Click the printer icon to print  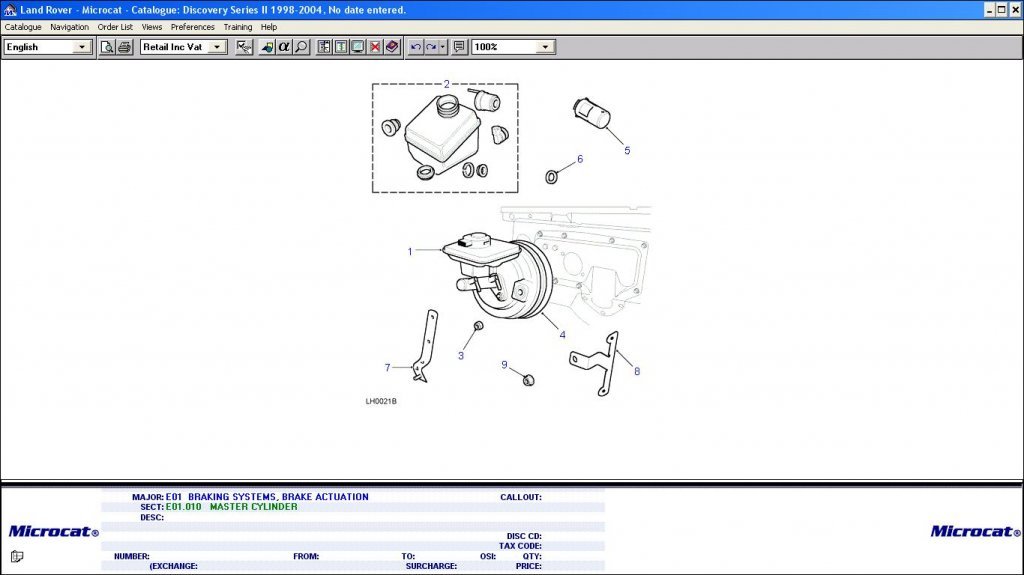click(124, 47)
